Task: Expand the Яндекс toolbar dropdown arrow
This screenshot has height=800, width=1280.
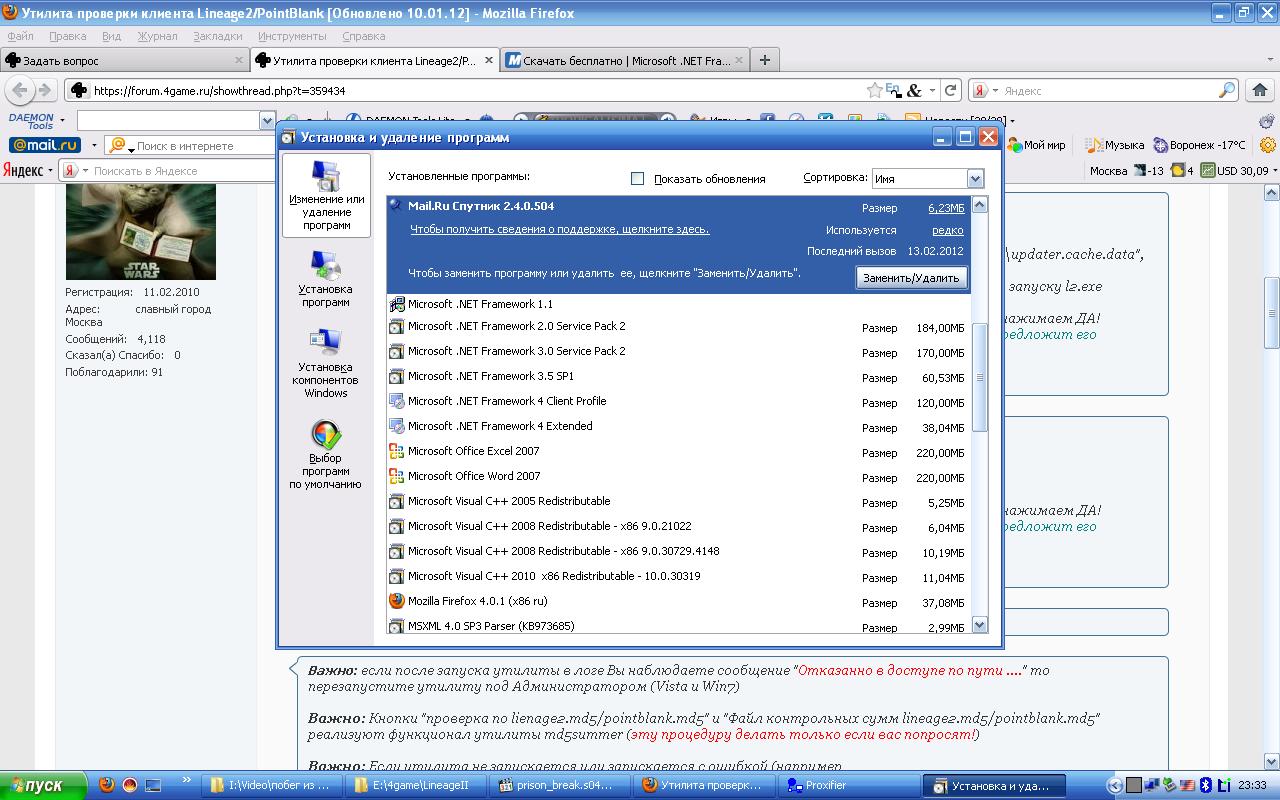Action: (x=50, y=170)
